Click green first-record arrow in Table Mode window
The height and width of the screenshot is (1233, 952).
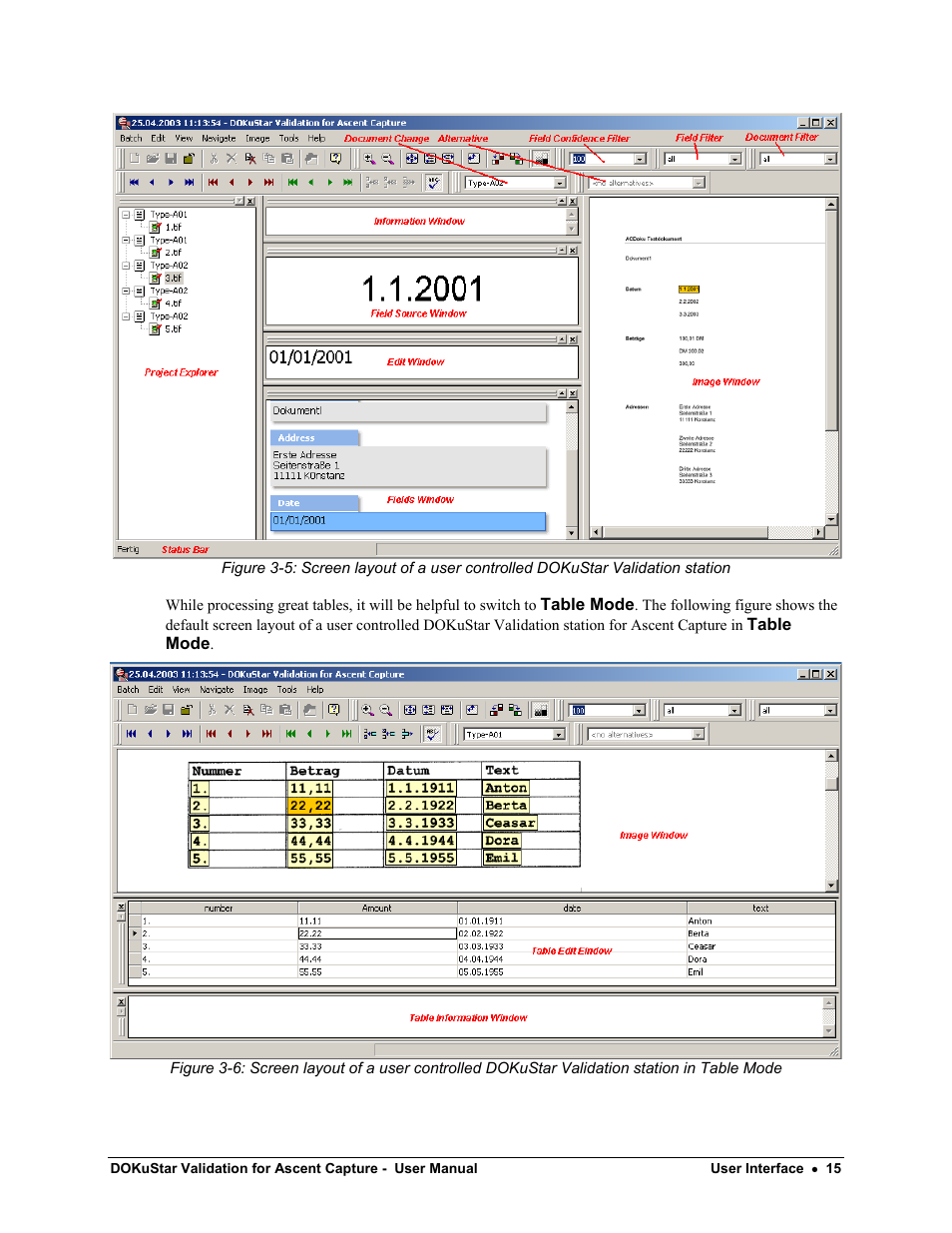[x=290, y=734]
